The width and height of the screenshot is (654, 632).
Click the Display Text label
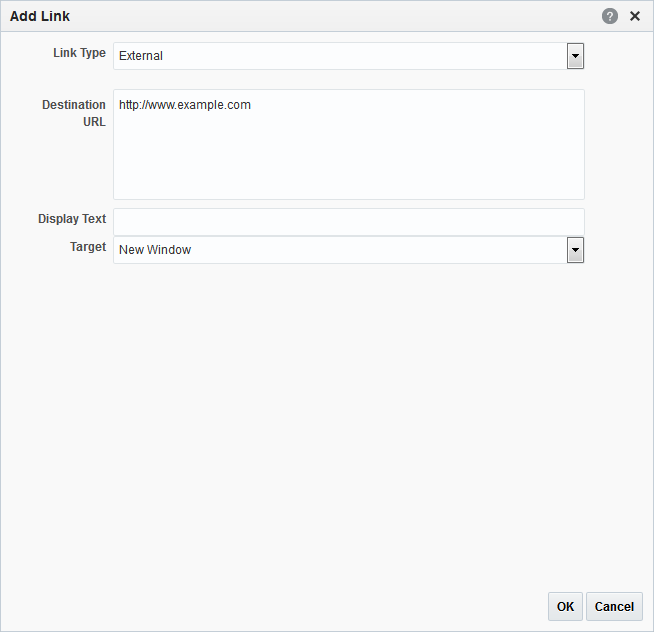point(72,219)
